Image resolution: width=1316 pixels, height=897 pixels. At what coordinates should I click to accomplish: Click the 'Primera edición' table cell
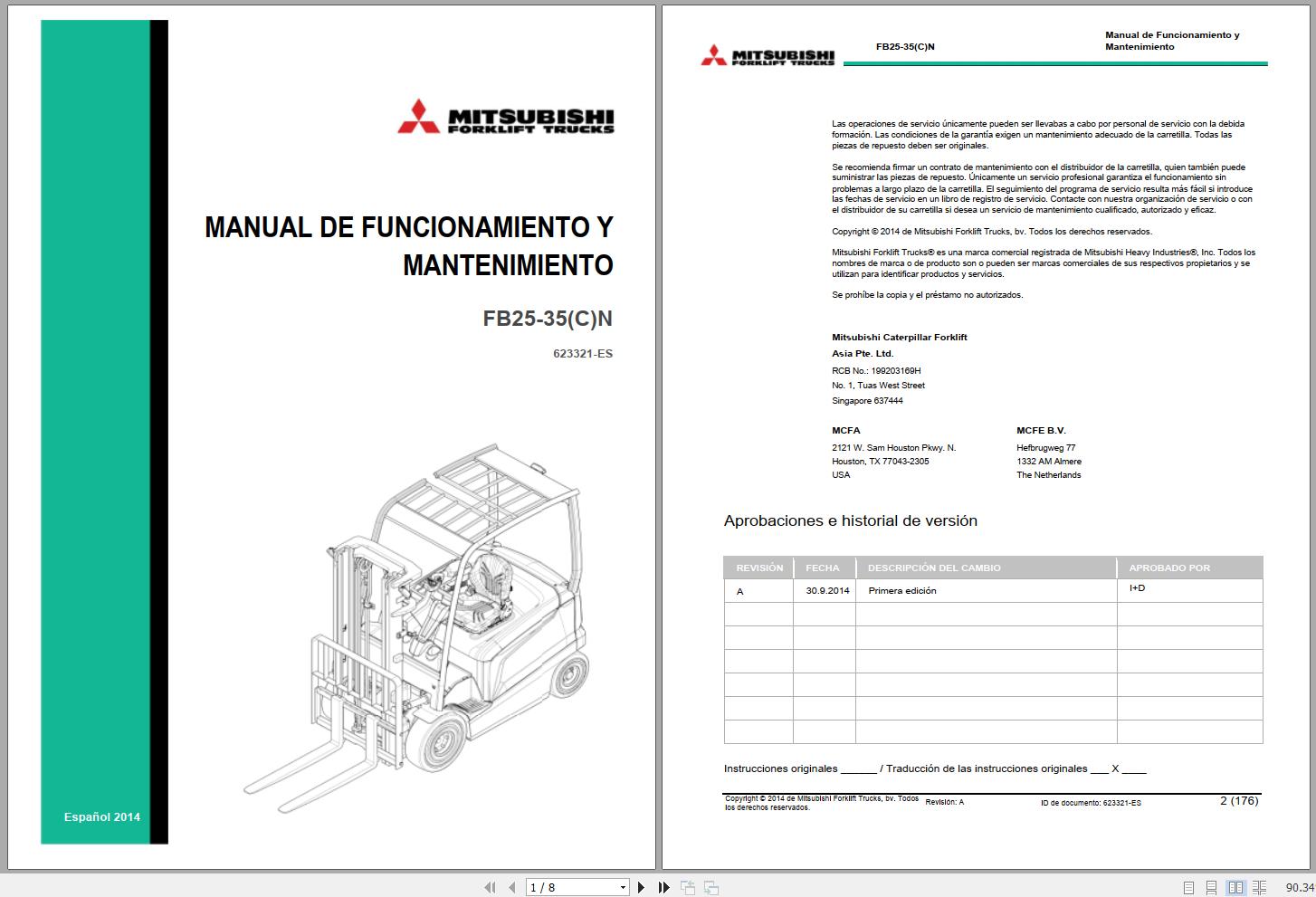coord(902,590)
